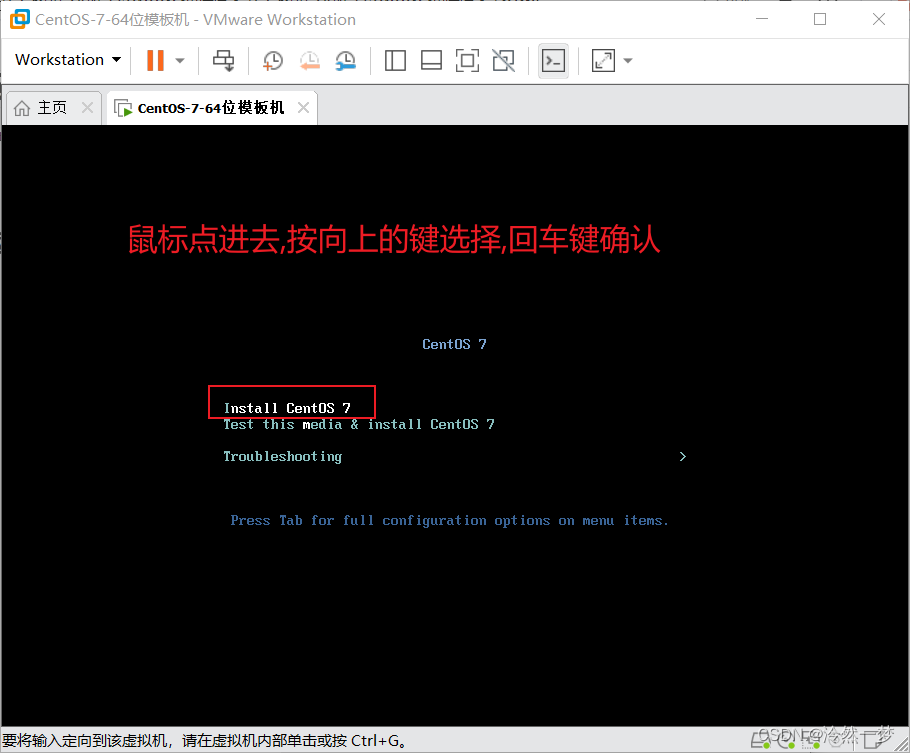Show the console view
This screenshot has width=910, height=753.
point(553,60)
